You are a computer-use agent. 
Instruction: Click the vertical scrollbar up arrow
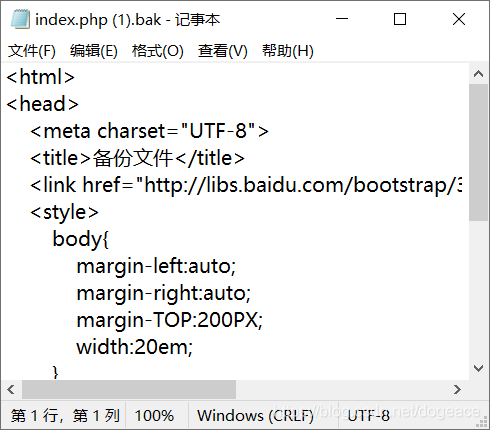tap(478, 74)
